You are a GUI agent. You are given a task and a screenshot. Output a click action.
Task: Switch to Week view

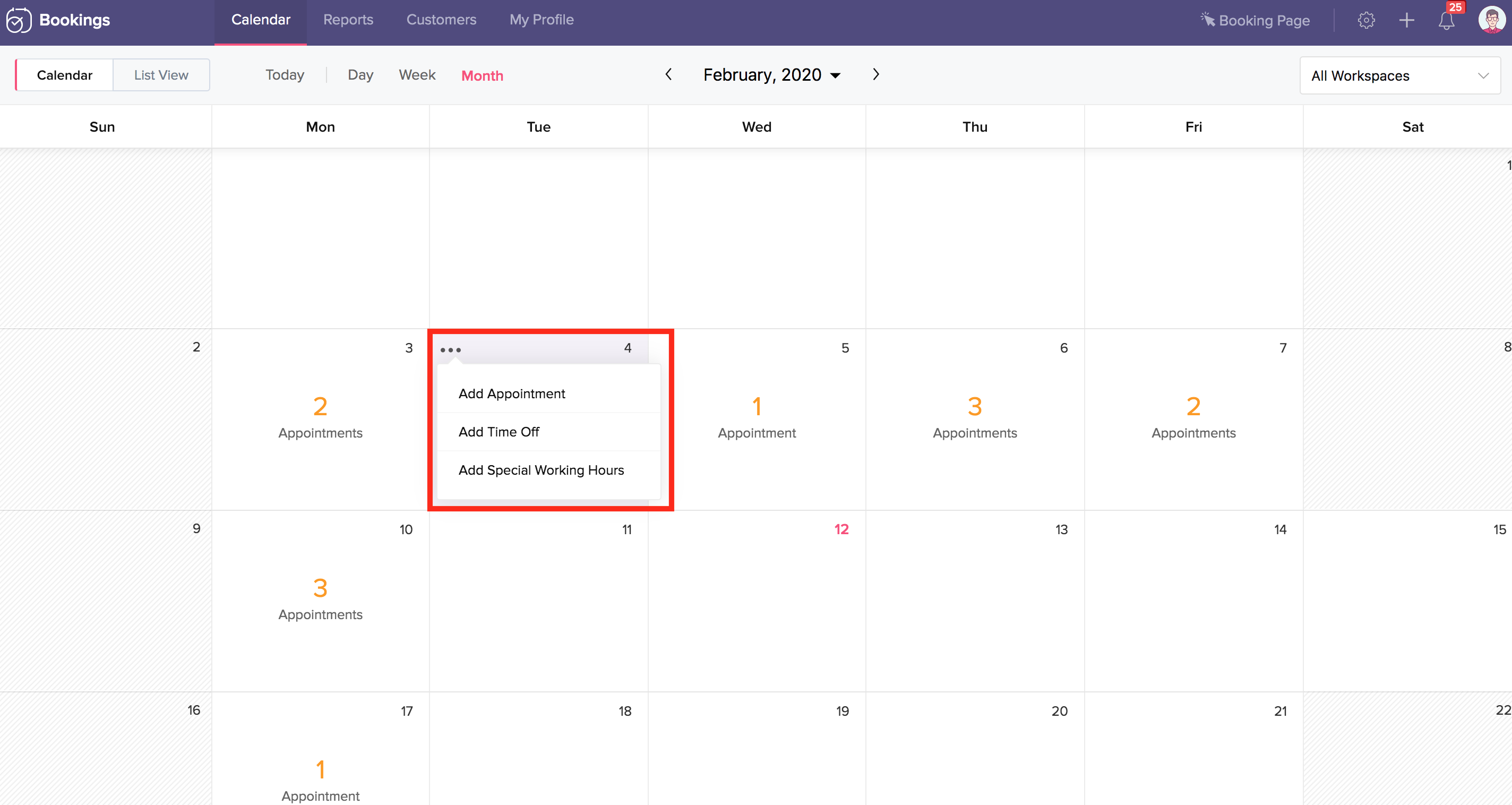(x=417, y=75)
